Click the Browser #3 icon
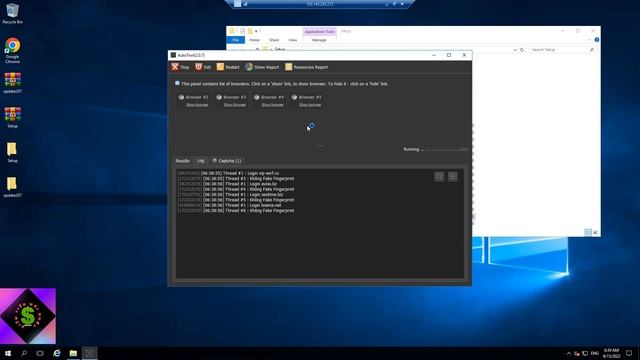640x360 pixels. [x=219, y=97]
